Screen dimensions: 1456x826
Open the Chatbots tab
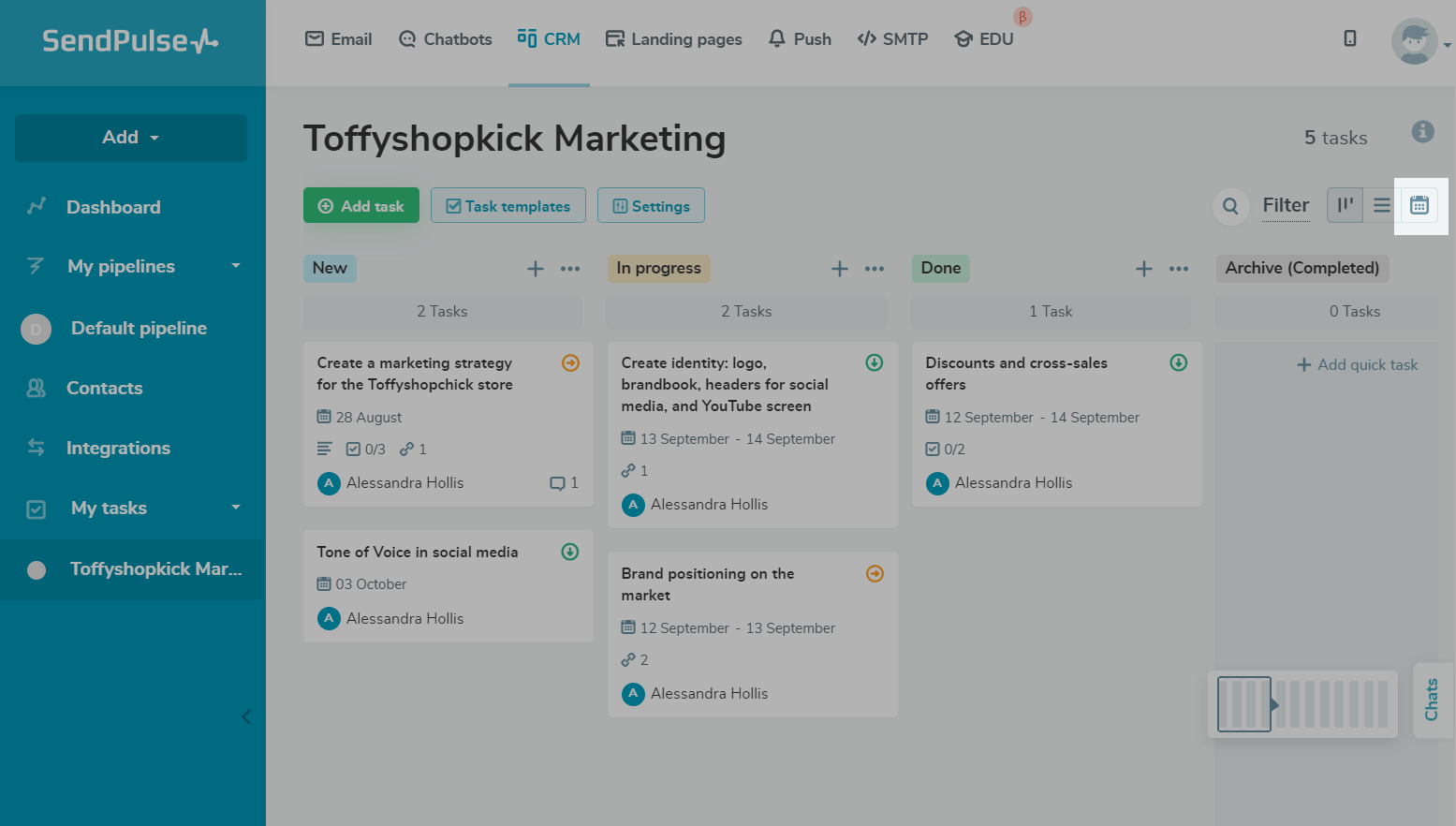tap(445, 39)
